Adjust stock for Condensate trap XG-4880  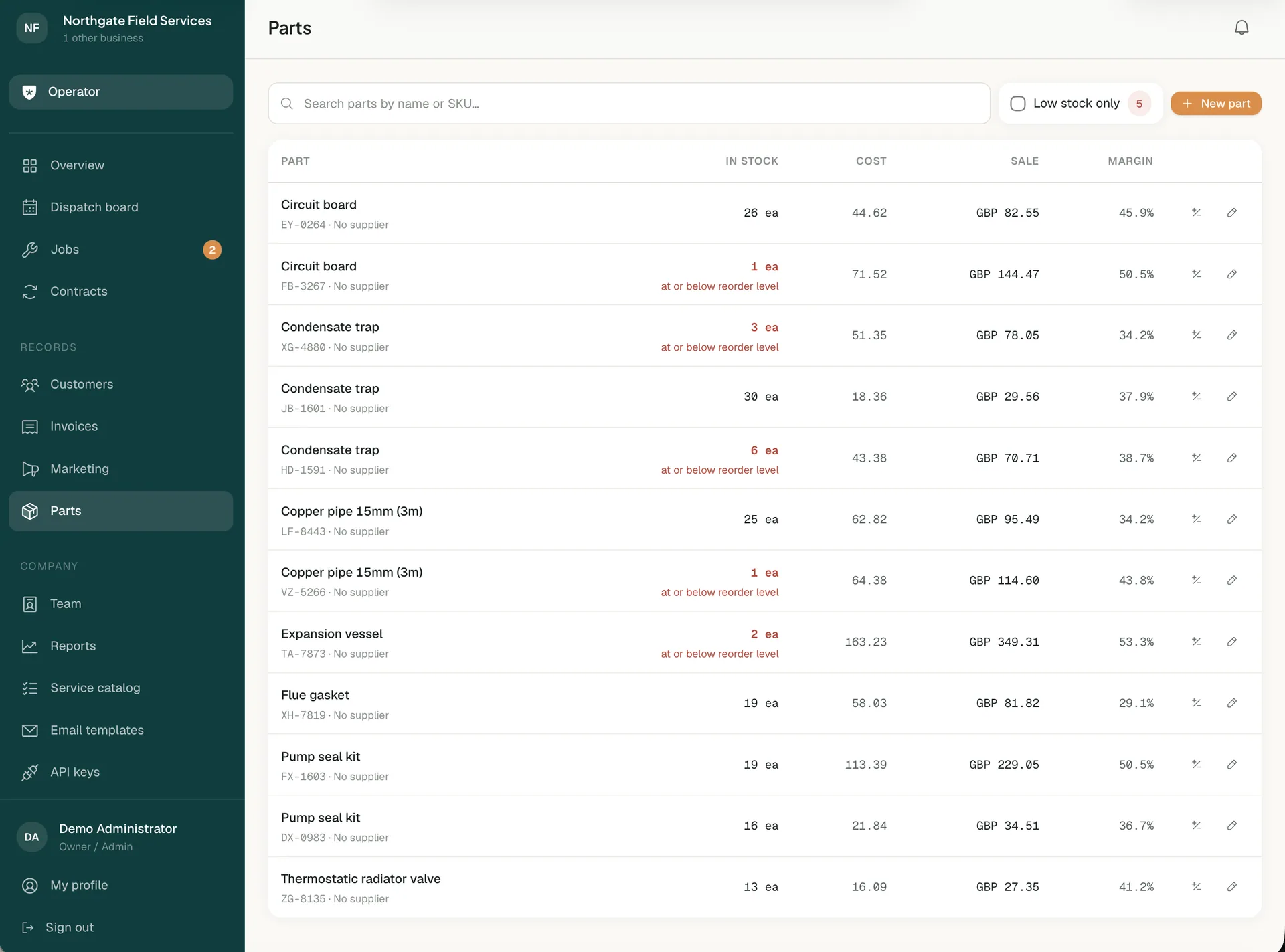(x=1197, y=335)
